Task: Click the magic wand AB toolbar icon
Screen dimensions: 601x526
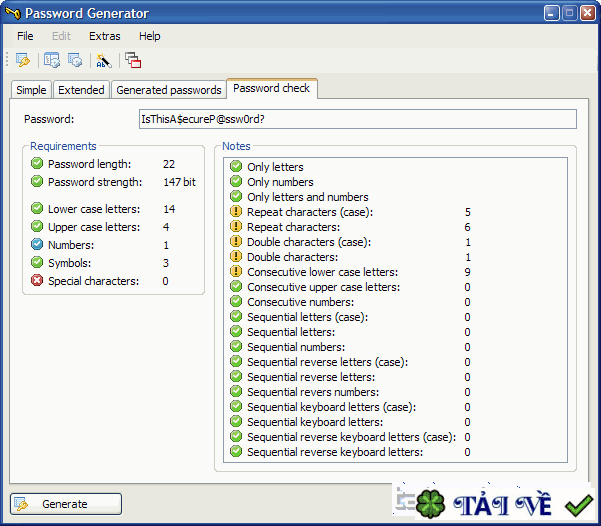Action: pyautogui.click(x=104, y=60)
